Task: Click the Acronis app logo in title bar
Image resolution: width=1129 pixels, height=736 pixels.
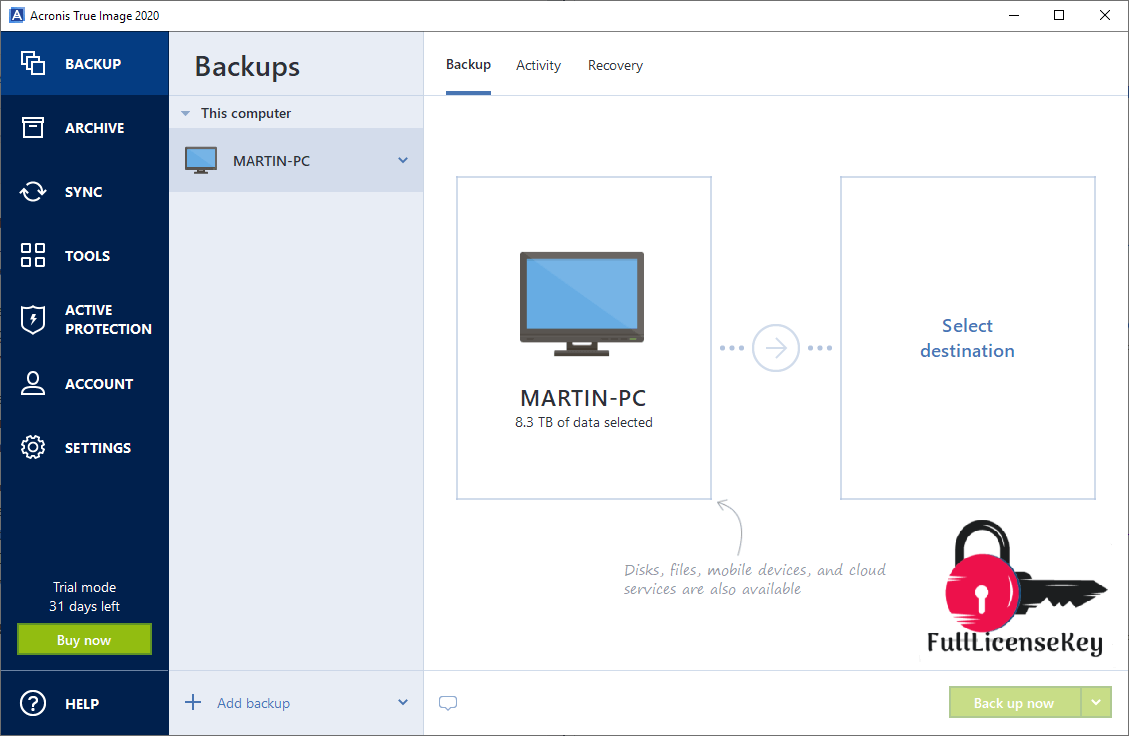Action: point(16,15)
